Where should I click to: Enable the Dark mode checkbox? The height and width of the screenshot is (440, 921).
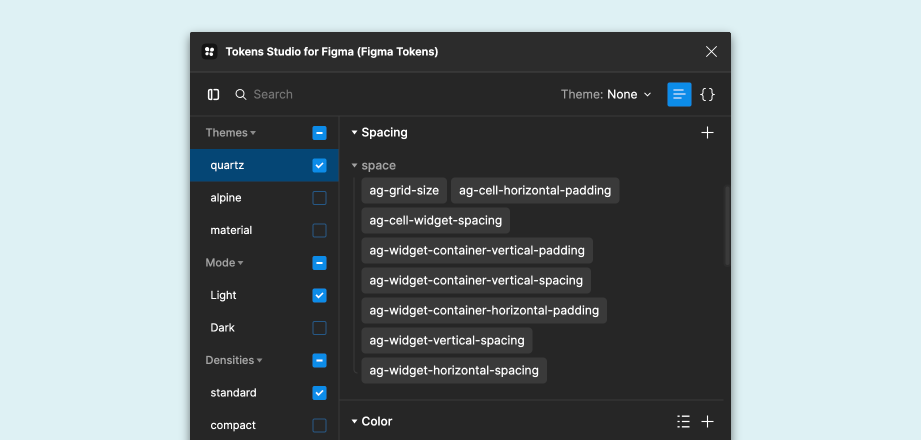(320, 328)
